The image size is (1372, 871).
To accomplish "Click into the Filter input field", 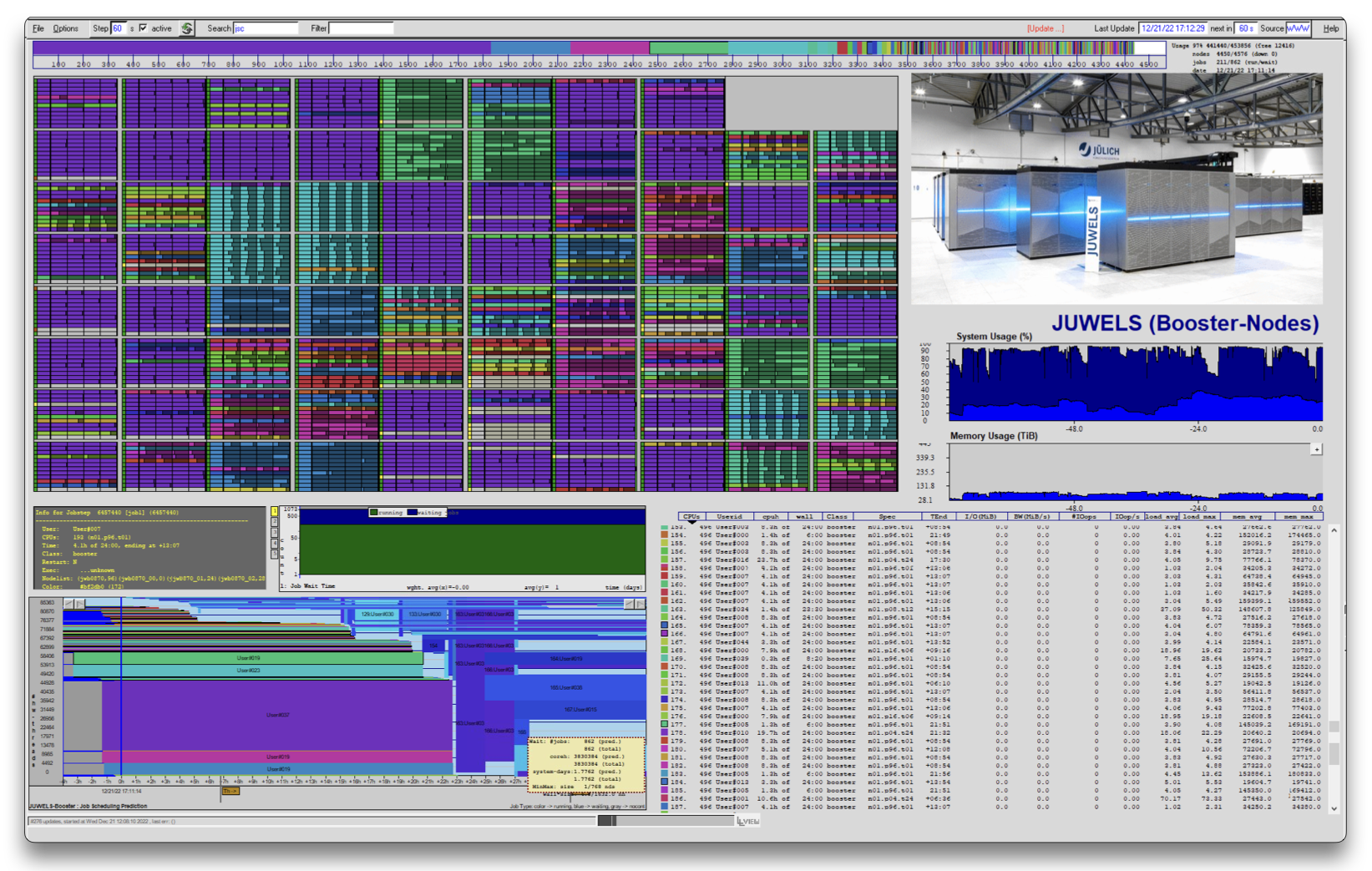I will click(361, 28).
